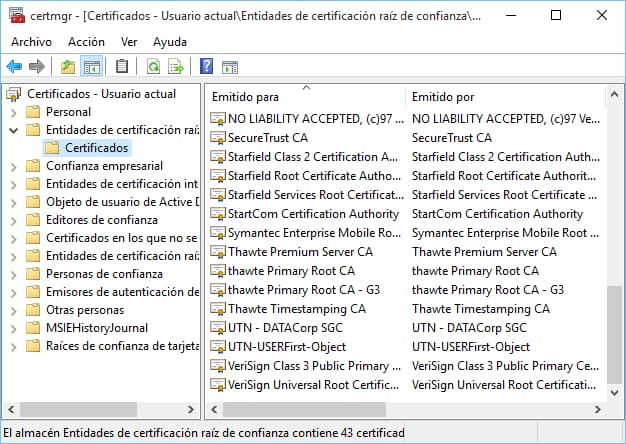Select the Certificados subfolder in tree
Screen dimensions: 626x444
(x=97, y=148)
